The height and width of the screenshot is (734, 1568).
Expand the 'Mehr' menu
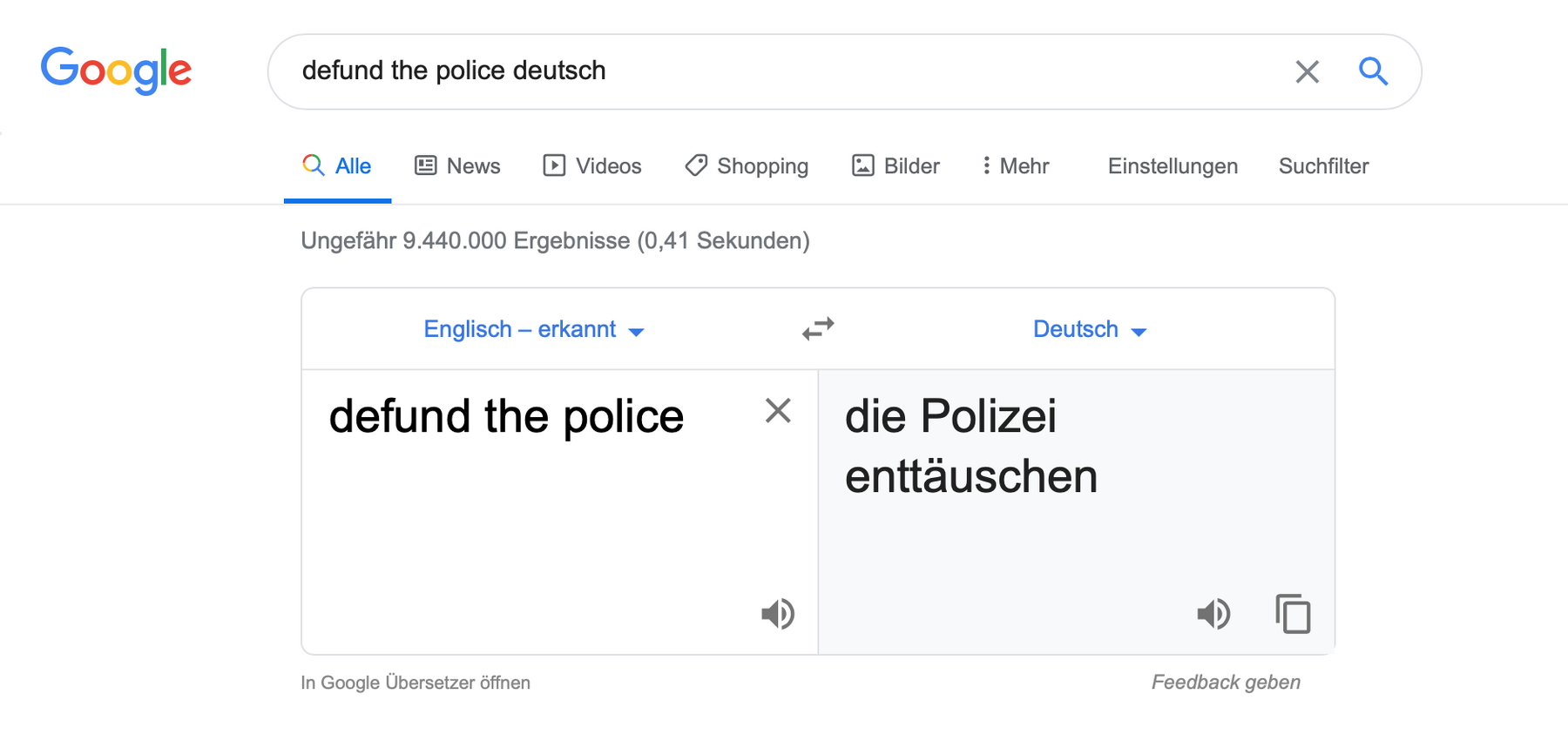[x=1015, y=165]
